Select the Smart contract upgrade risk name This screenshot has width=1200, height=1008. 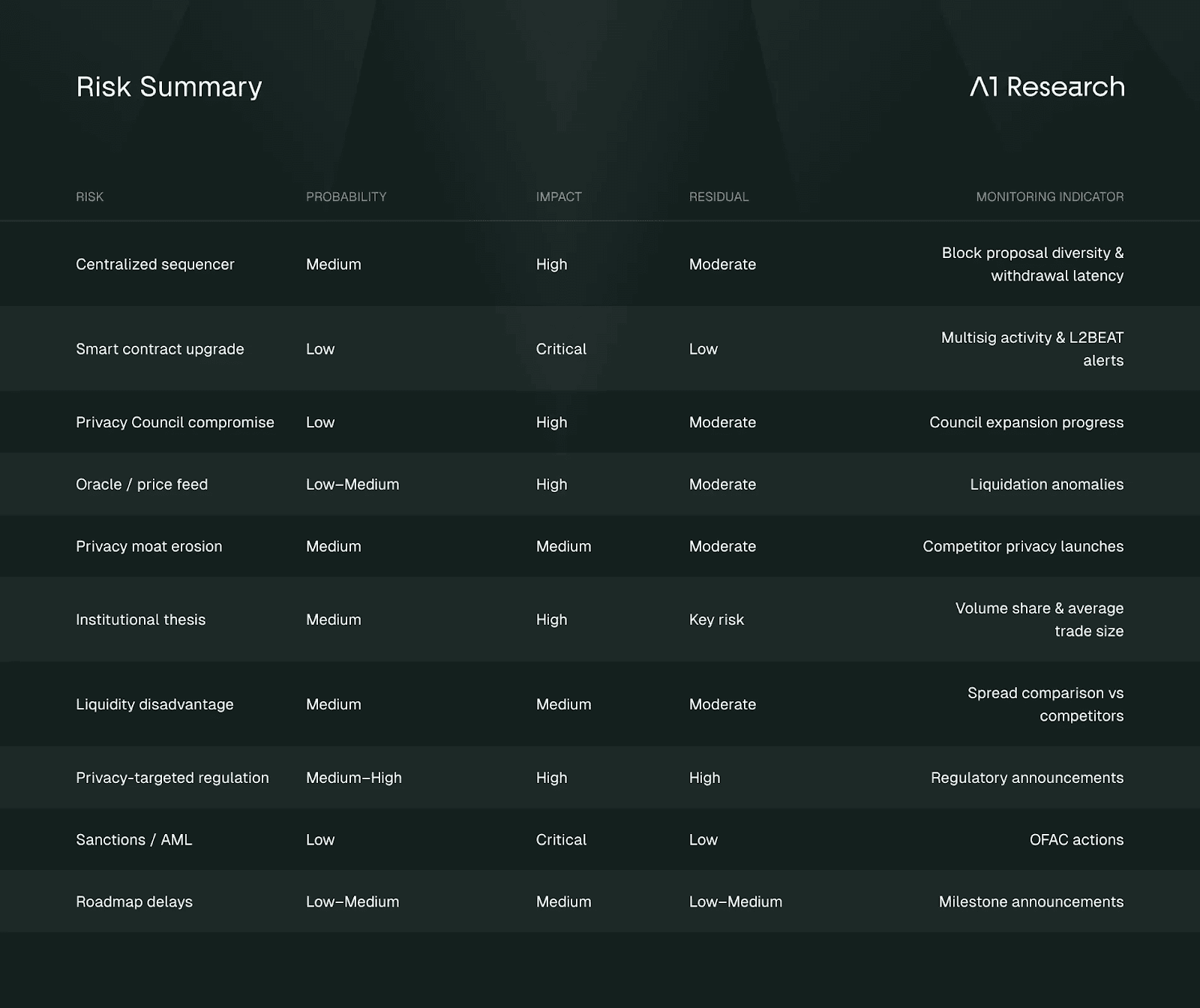click(x=160, y=349)
